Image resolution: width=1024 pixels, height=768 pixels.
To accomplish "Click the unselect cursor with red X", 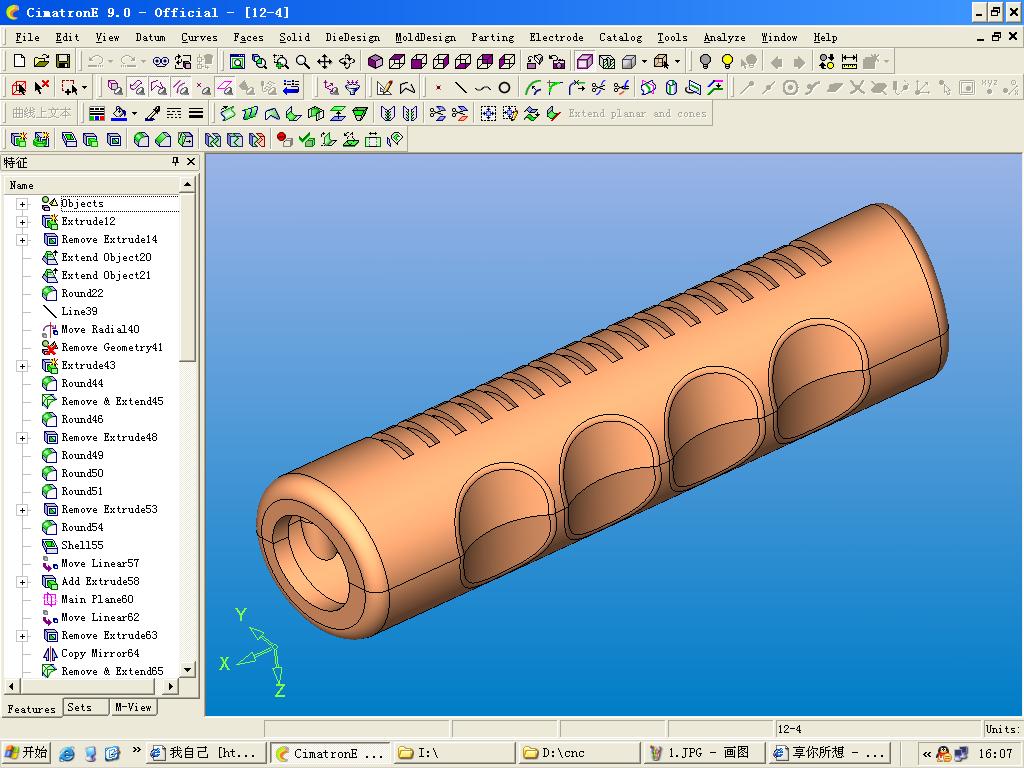I will coord(41,87).
